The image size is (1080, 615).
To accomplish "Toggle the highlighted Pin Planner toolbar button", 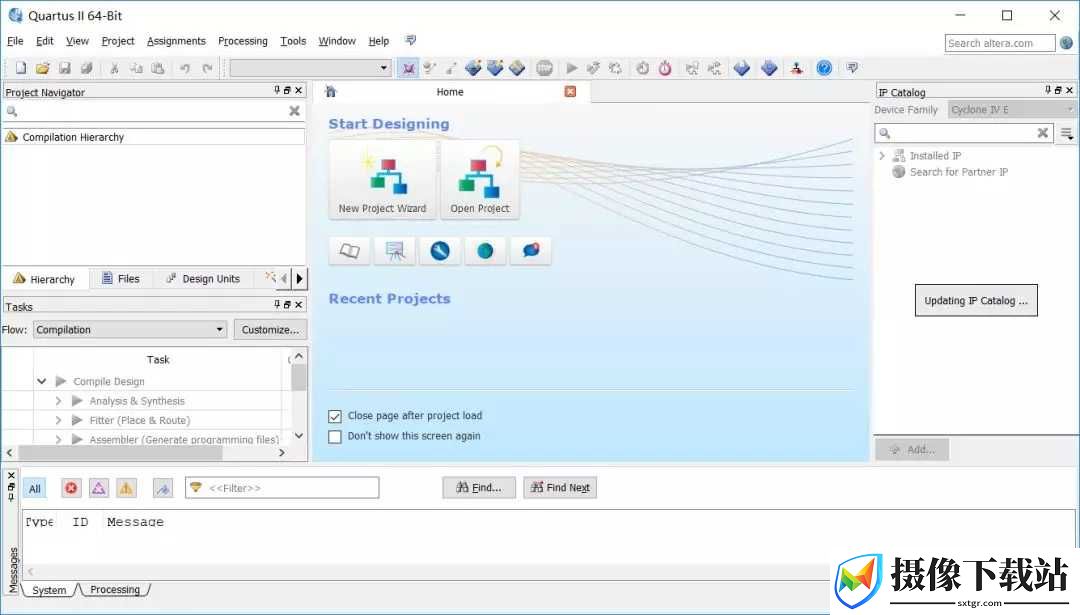I will coord(408,68).
